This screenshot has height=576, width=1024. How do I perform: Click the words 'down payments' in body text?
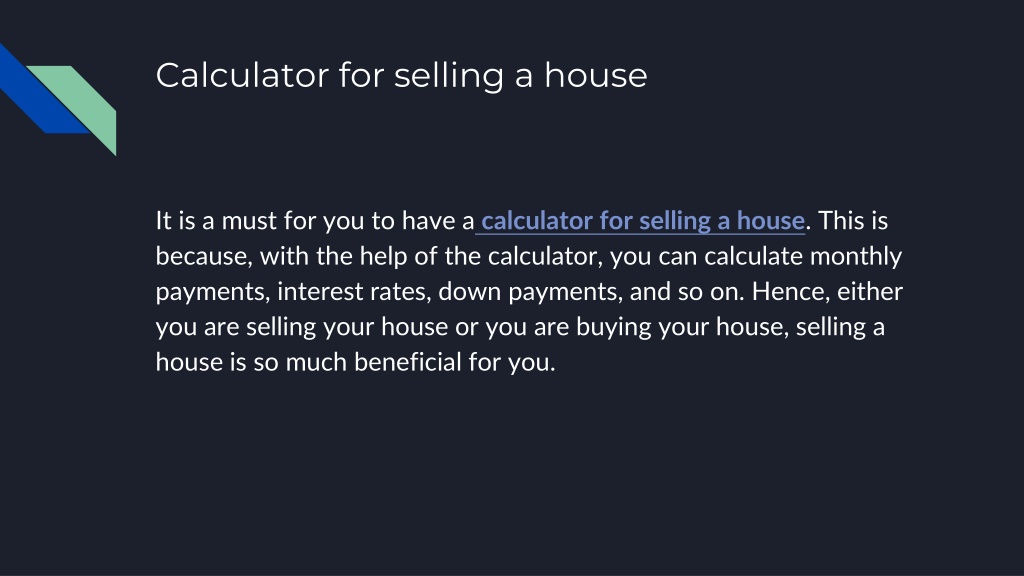point(530,292)
